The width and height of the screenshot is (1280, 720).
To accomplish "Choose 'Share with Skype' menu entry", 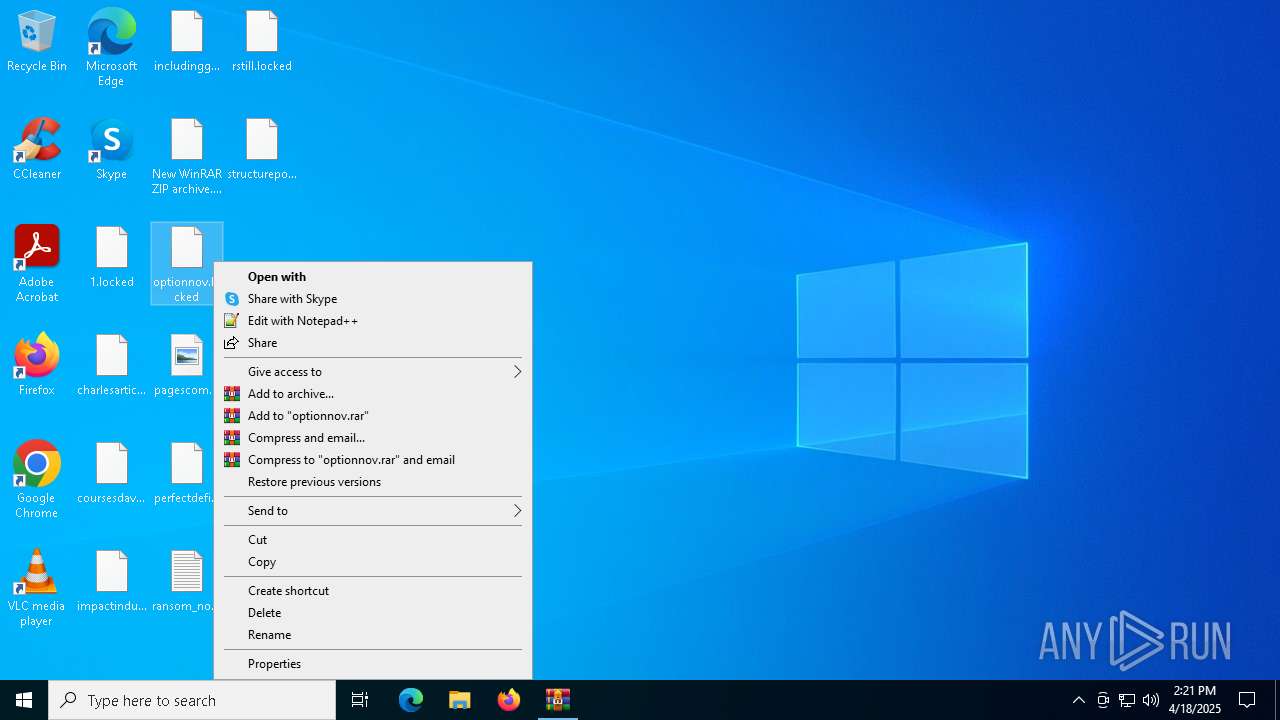I will pyautogui.click(x=373, y=299).
